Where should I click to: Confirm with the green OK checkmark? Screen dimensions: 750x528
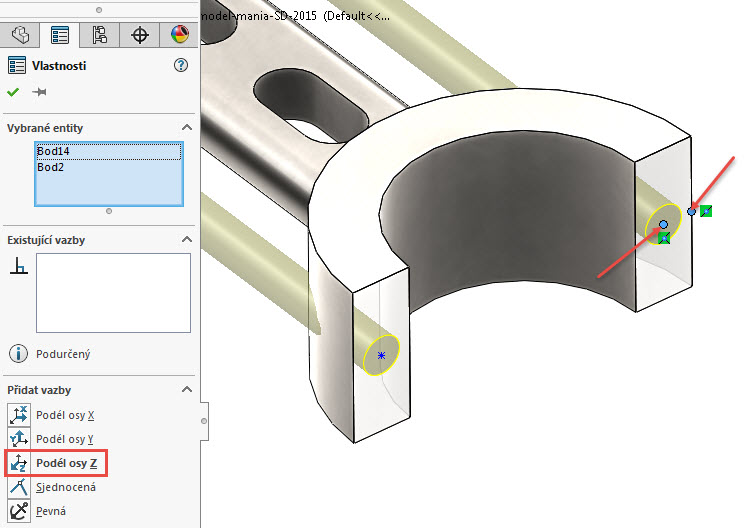click(13, 92)
